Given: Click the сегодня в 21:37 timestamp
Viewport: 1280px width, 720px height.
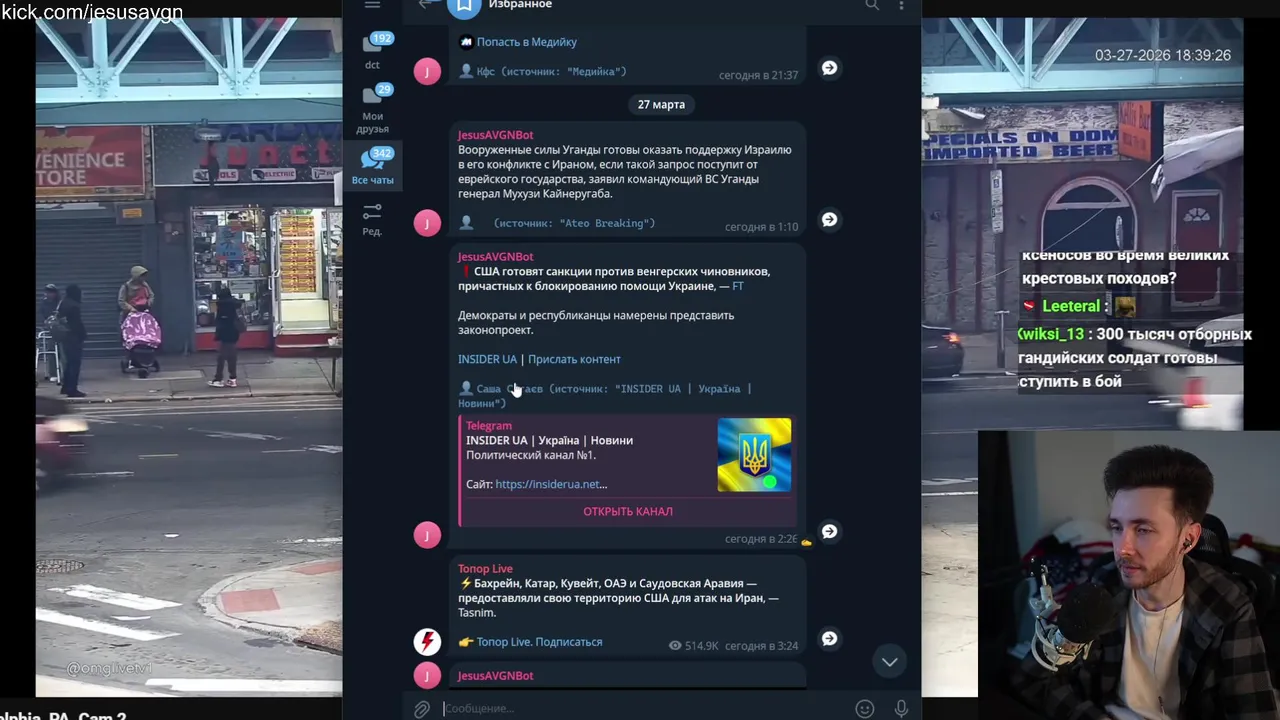Looking at the screenshot, I should [758, 75].
